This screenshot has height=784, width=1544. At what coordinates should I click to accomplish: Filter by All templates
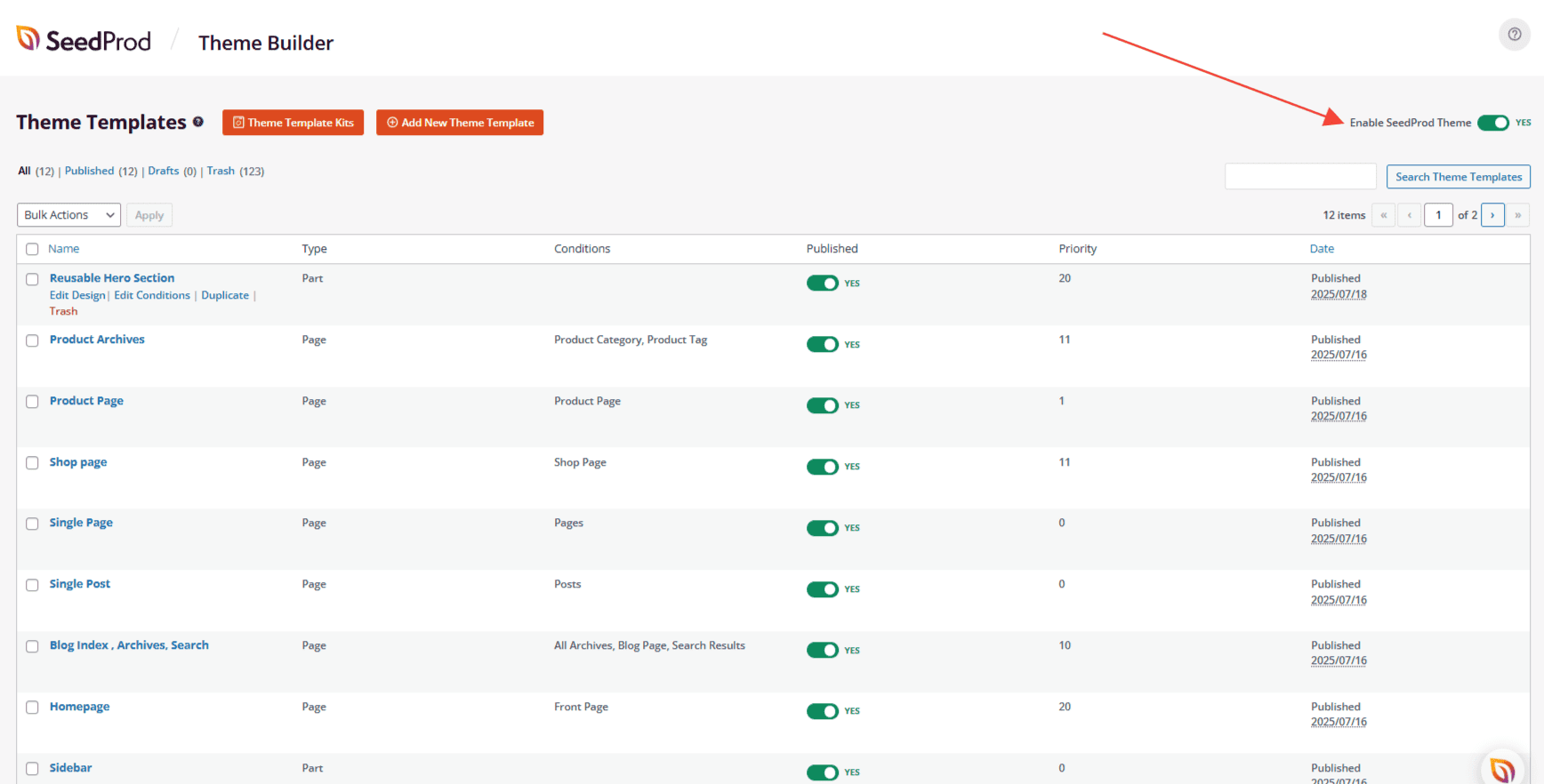pyautogui.click(x=24, y=171)
